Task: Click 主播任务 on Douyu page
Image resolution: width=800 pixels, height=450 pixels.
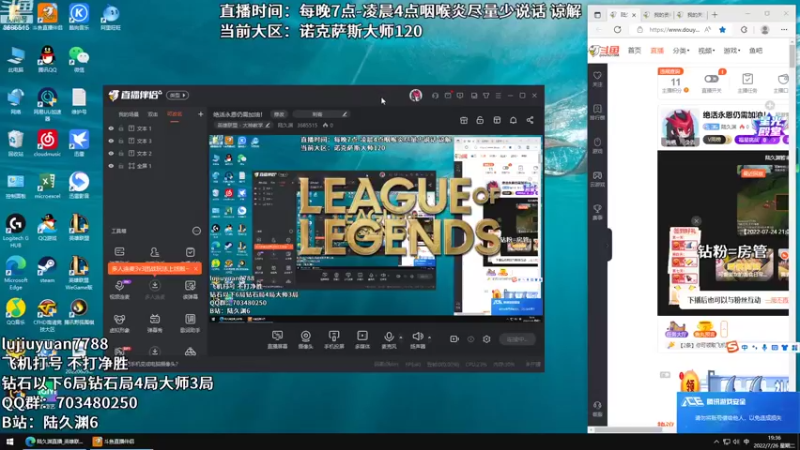Action: (747, 83)
